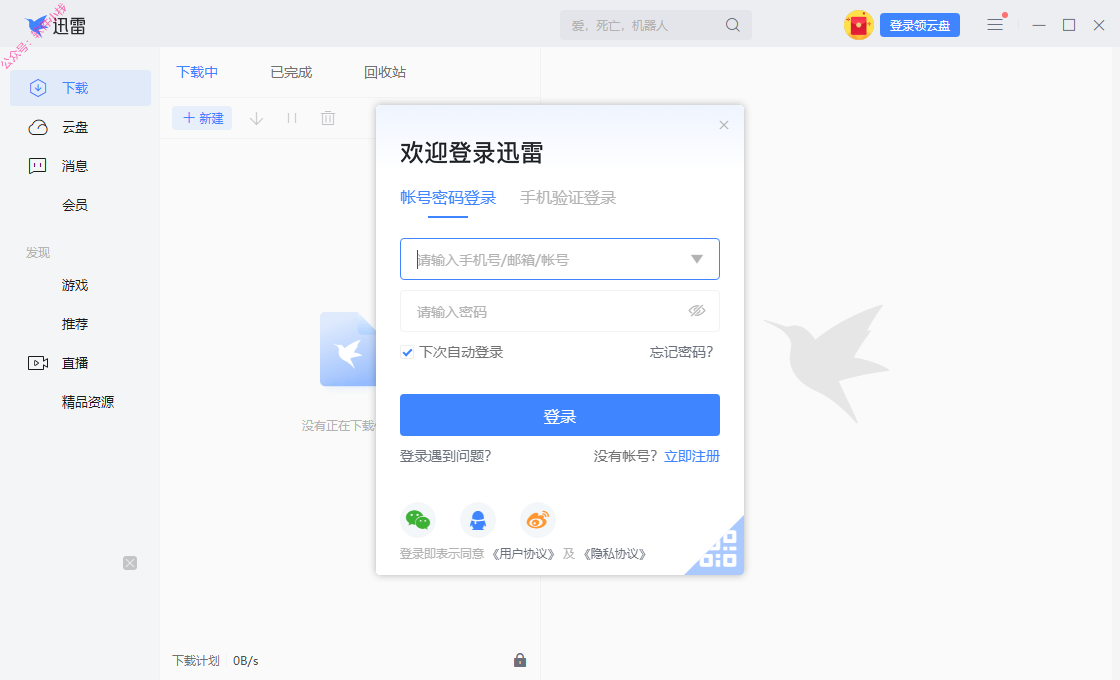Open the hamburger main menu

coord(995,25)
